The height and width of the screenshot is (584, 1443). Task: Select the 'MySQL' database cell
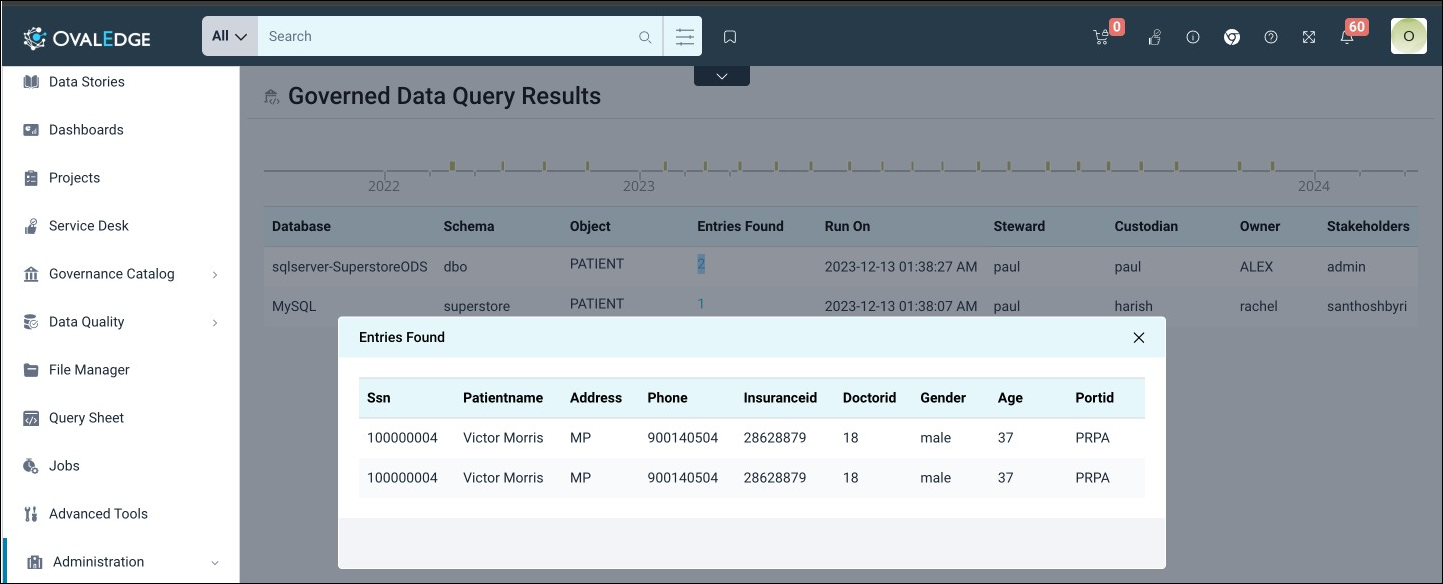coord(294,306)
